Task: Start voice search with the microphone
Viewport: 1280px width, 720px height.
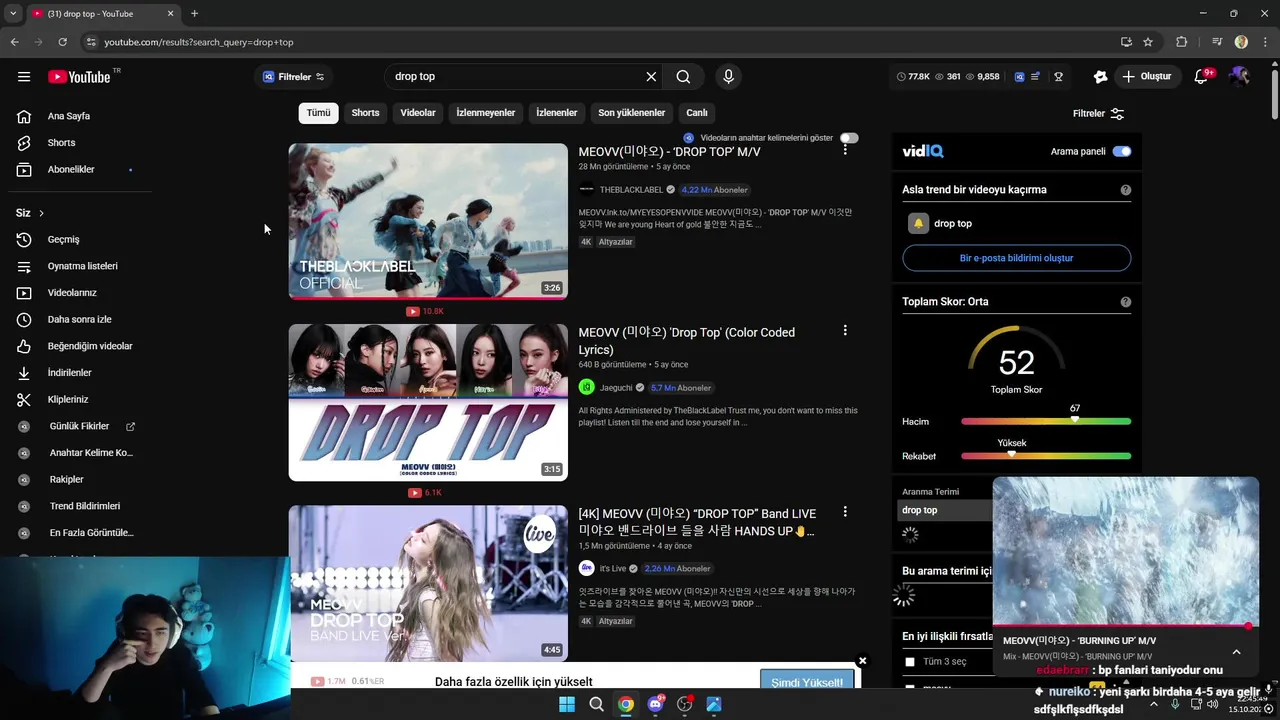Action: coord(728,76)
